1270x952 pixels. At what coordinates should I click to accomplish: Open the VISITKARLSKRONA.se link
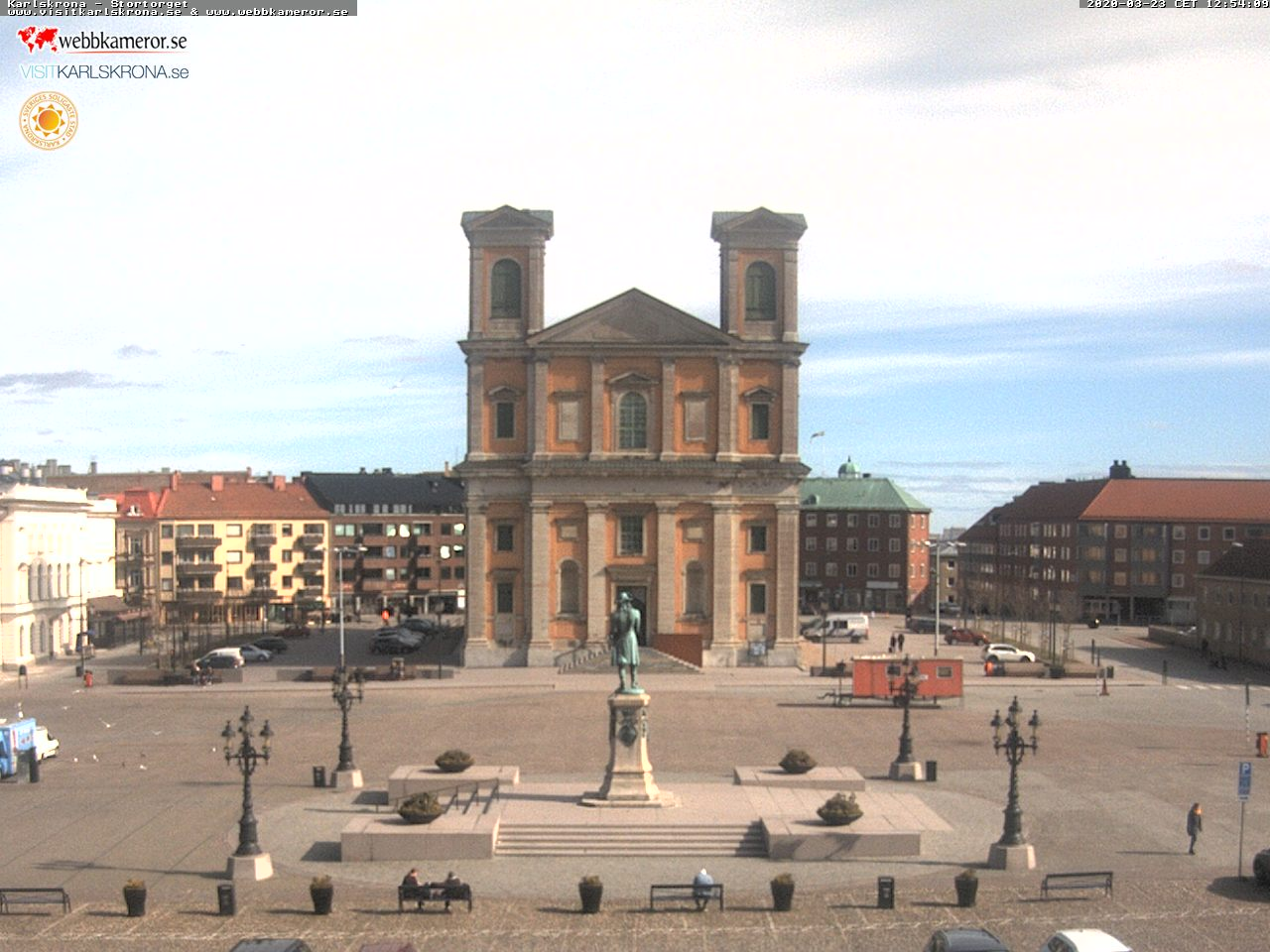pyautogui.click(x=104, y=72)
